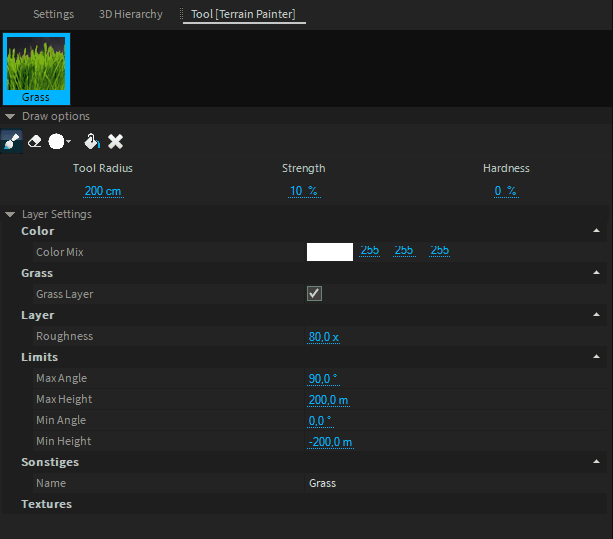Collapse the Limits group arrow
Viewport: 613px width, 539px height.
(x=596, y=358)
